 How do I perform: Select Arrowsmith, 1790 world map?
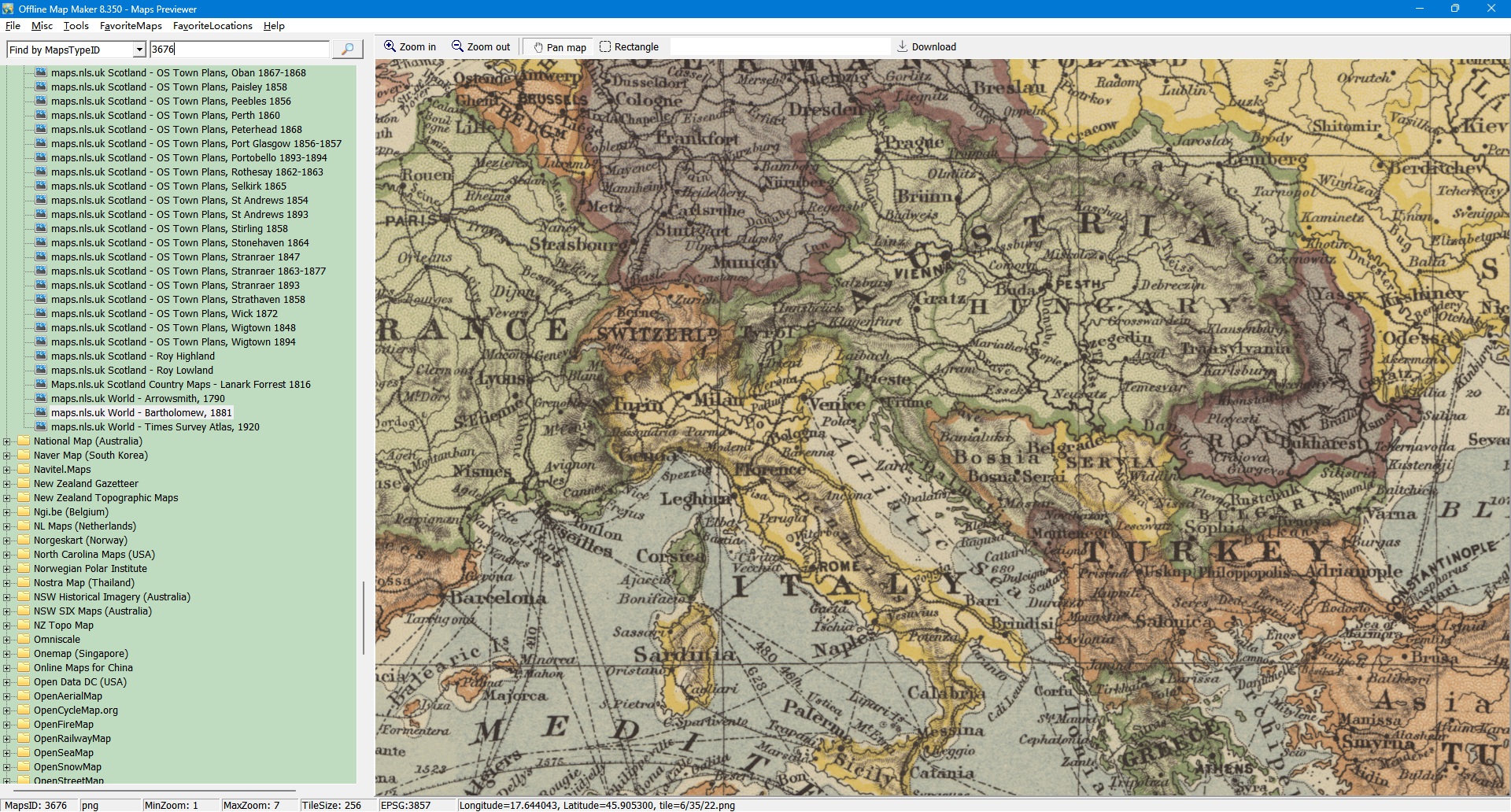[x=138, y=399]
